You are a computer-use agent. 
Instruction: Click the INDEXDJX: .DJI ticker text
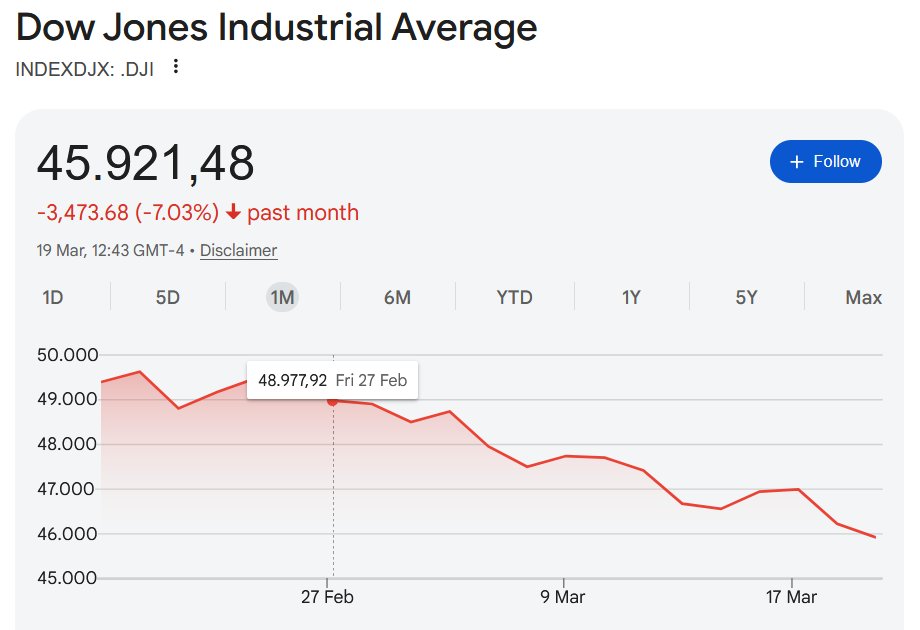click(84, 69)
